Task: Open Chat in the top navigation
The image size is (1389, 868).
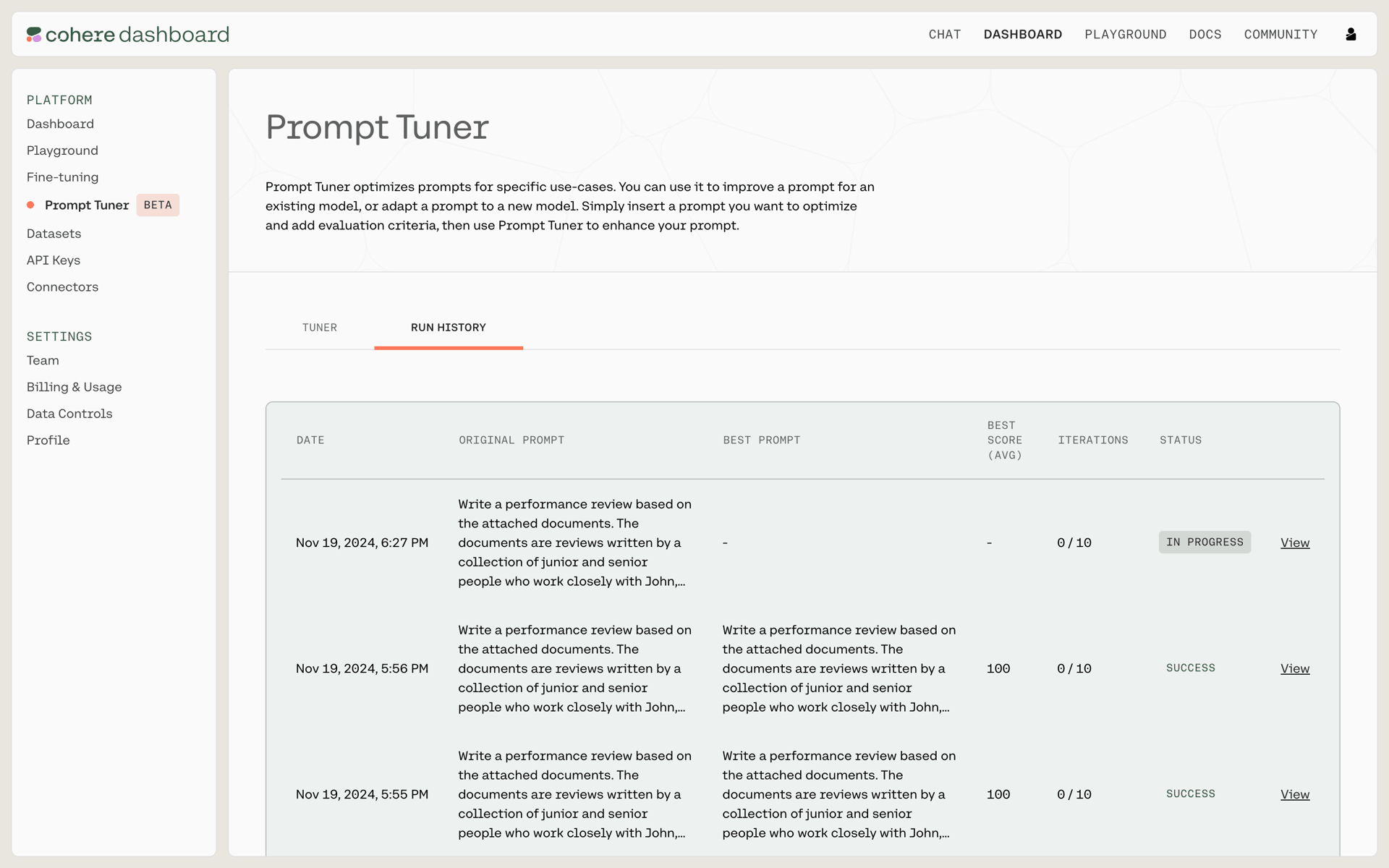Action: 945,34
